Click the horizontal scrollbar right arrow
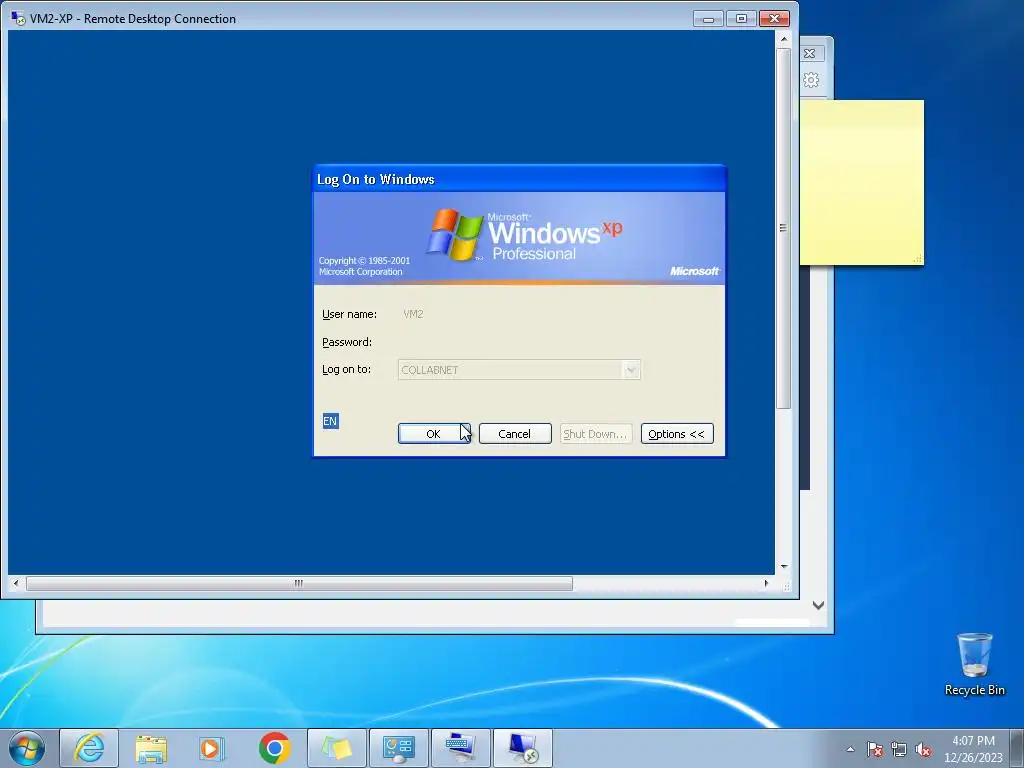 [766, 583]
